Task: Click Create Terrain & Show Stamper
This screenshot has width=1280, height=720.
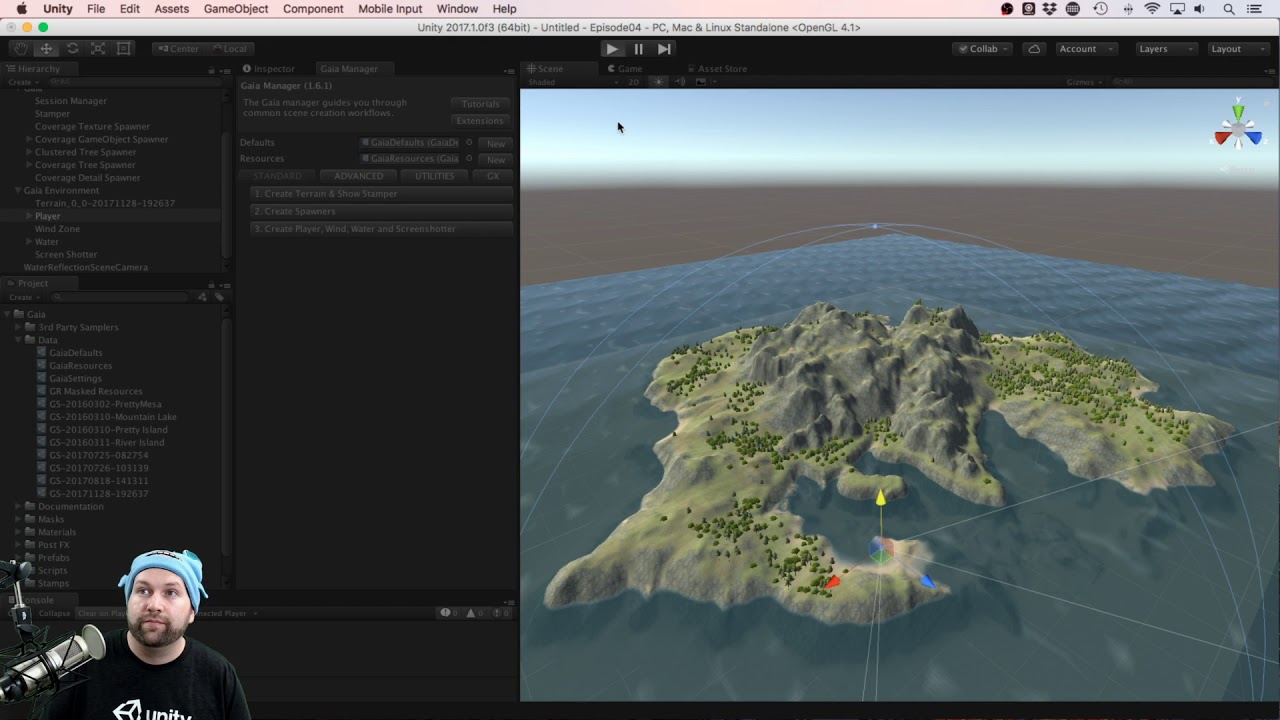Action: [x=381, y=194]
